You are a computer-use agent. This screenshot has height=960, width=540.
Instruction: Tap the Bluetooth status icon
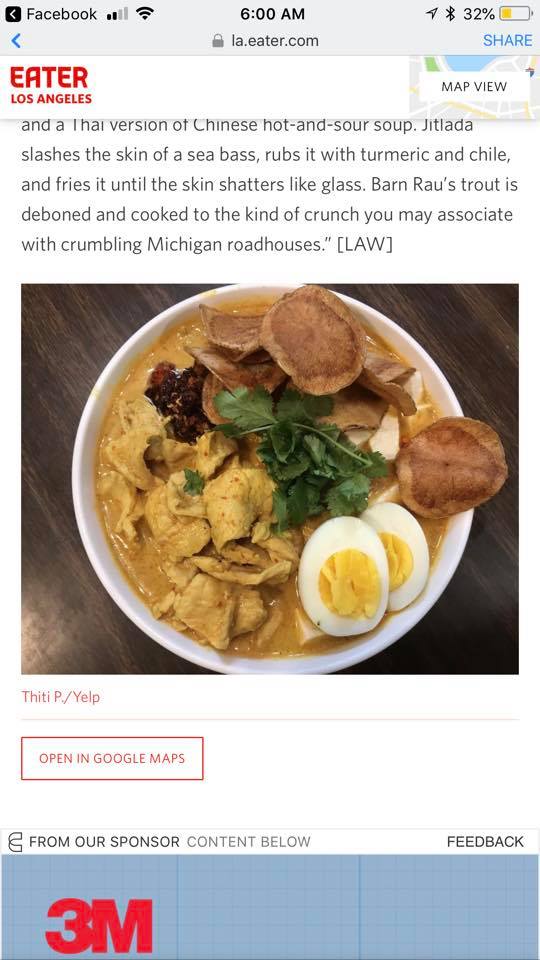pos(451,13)
